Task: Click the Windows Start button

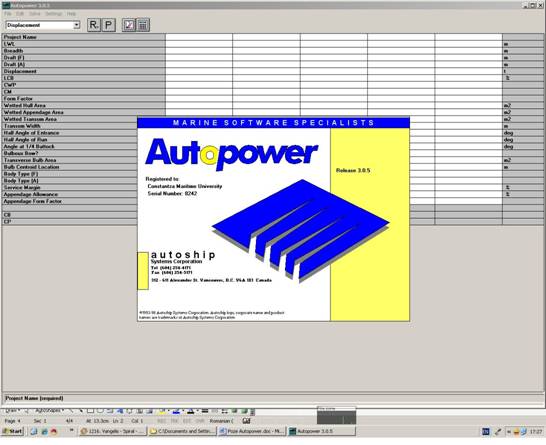Action: [x=13, y=431]
